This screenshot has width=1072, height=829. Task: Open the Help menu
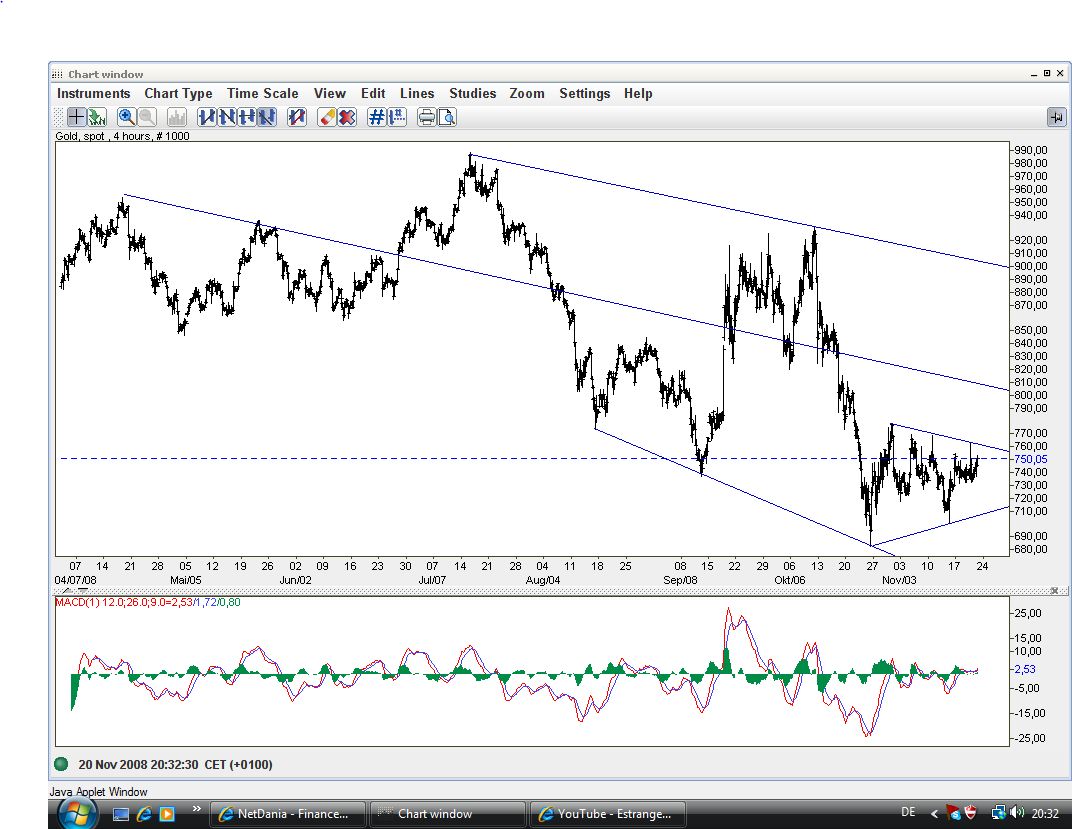click(x=638, y=94)
